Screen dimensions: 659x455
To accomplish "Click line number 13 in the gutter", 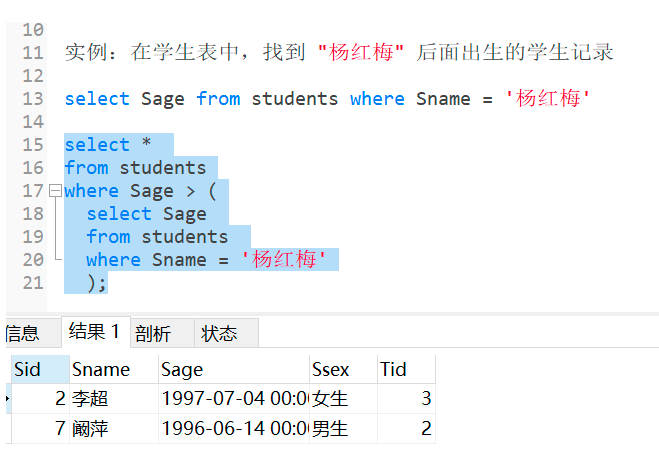I will (31, 99).
